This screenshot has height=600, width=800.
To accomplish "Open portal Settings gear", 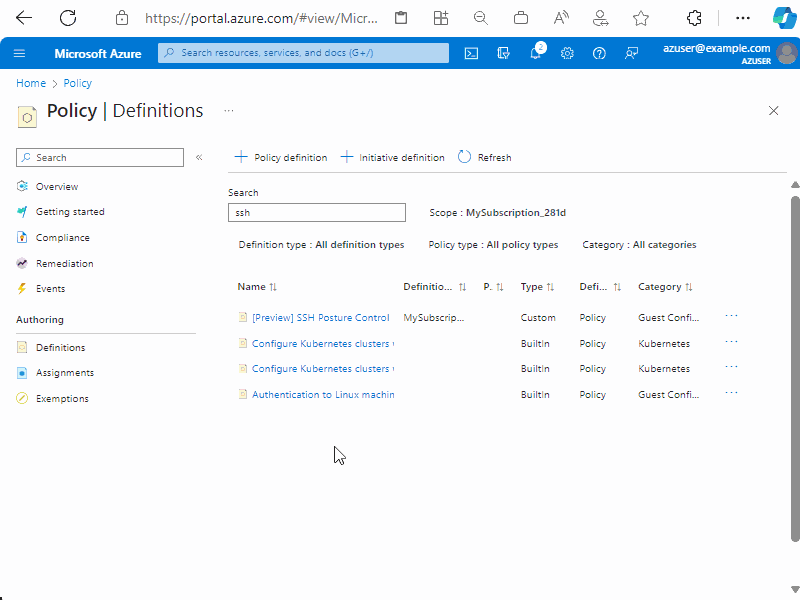I will tap(567, 53).
